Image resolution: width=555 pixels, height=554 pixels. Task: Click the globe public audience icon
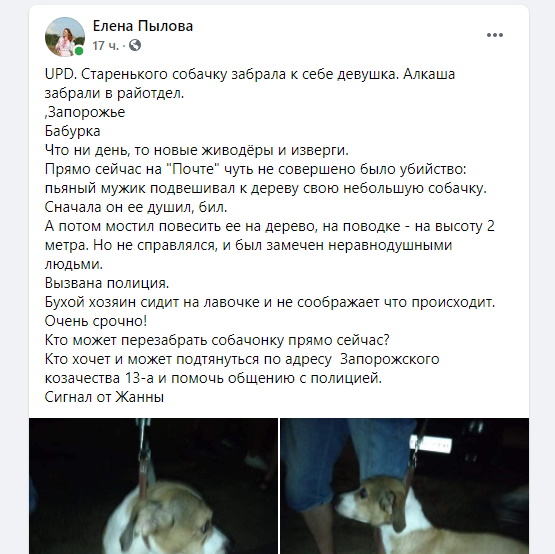coord(135,45)
